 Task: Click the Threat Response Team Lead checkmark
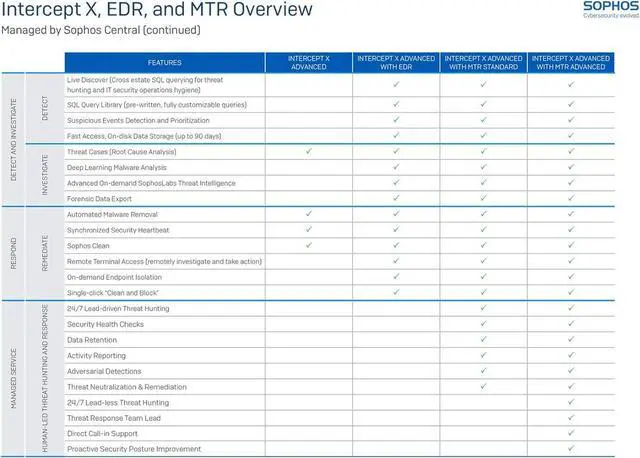pos(571,418)
